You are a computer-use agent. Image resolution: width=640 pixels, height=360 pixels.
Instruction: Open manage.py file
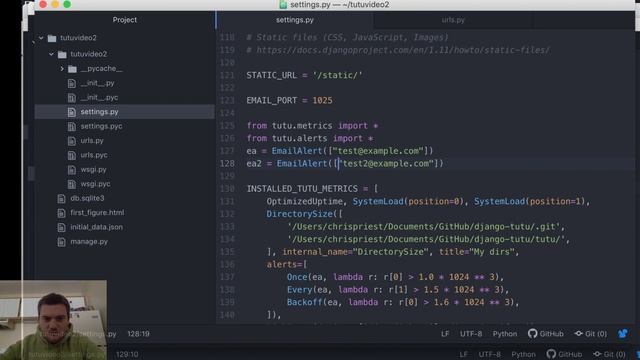89,242
